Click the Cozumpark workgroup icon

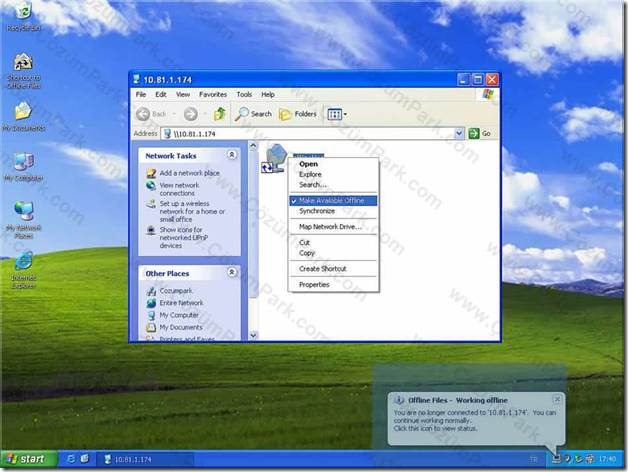tap(151, 291)
